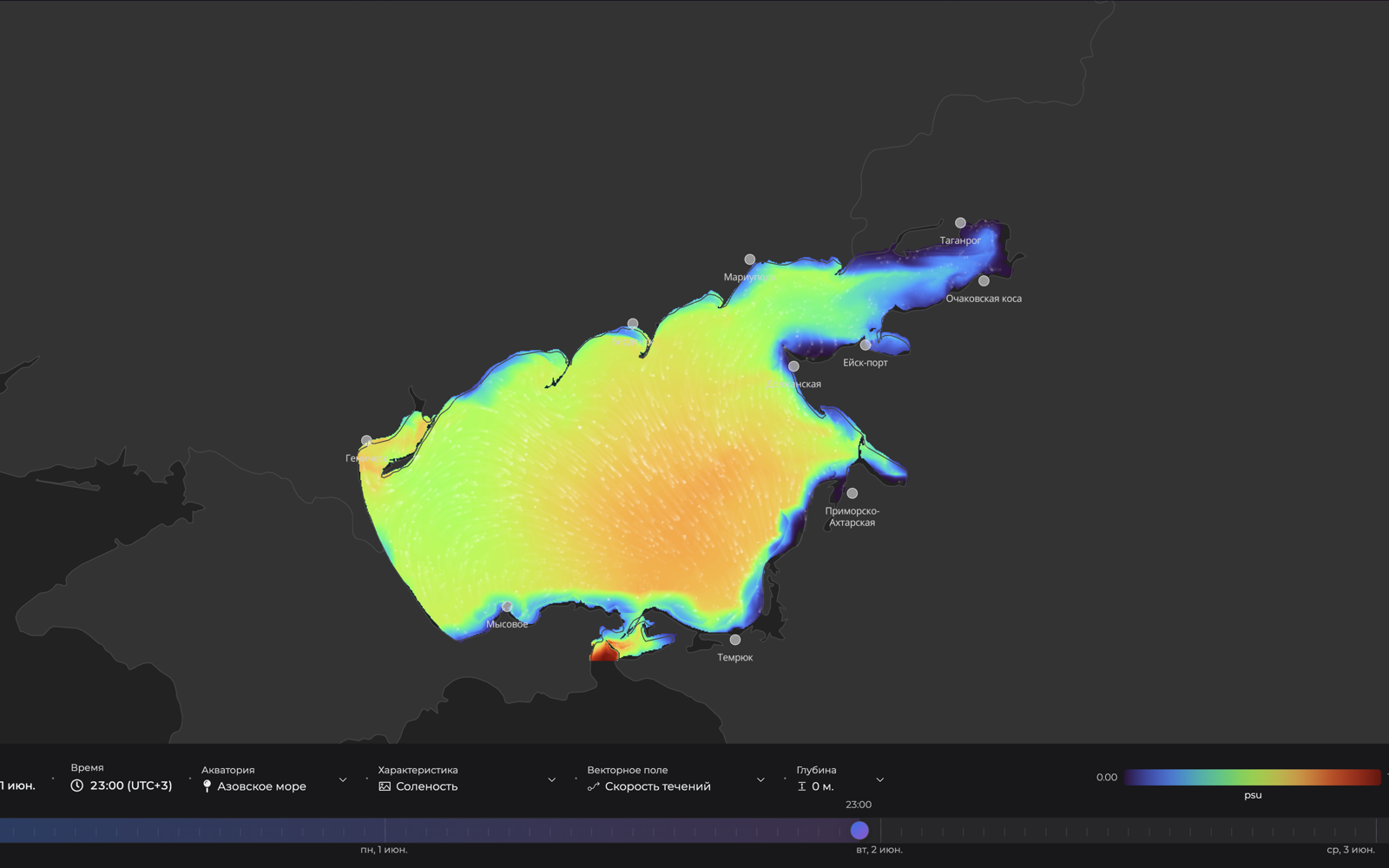Jump to ср, 3 июн. on timeline
Screen dimensions: 1389x868
pos(1351,850)
